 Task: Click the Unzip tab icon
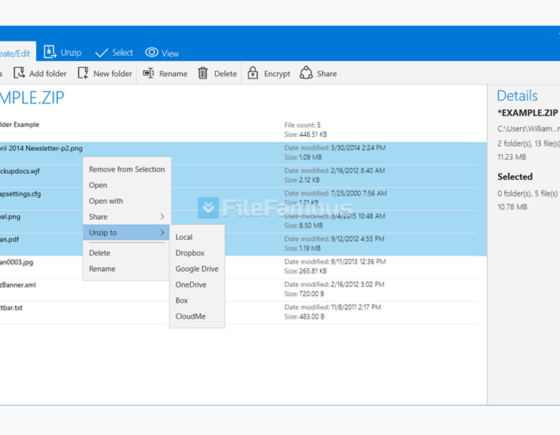tap(50, 52)
